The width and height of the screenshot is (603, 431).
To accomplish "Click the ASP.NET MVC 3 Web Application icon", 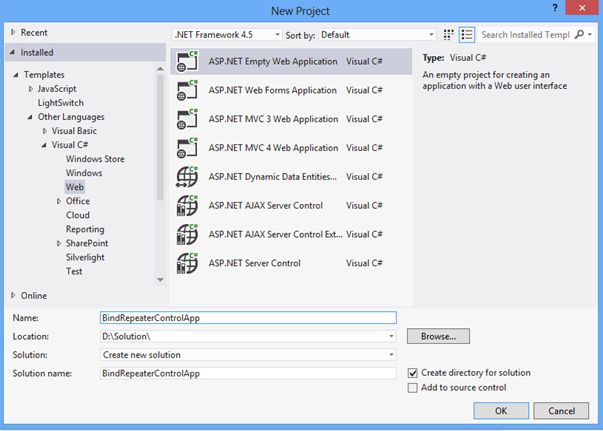I will (187, 119).
